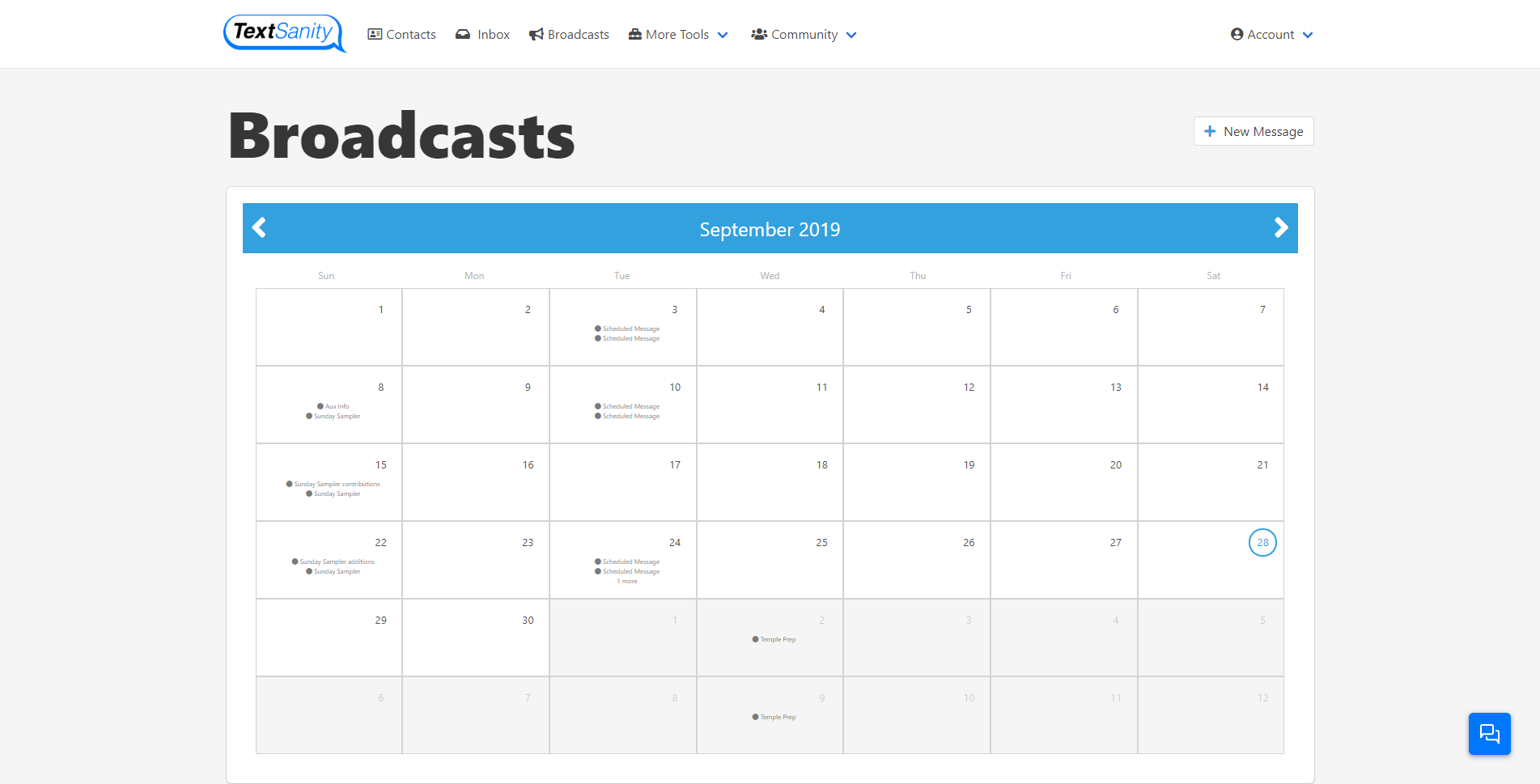1540x784 pixels.
Task: Open Sunday Sampler event on September 15
Action: click(x=333, y=494)
